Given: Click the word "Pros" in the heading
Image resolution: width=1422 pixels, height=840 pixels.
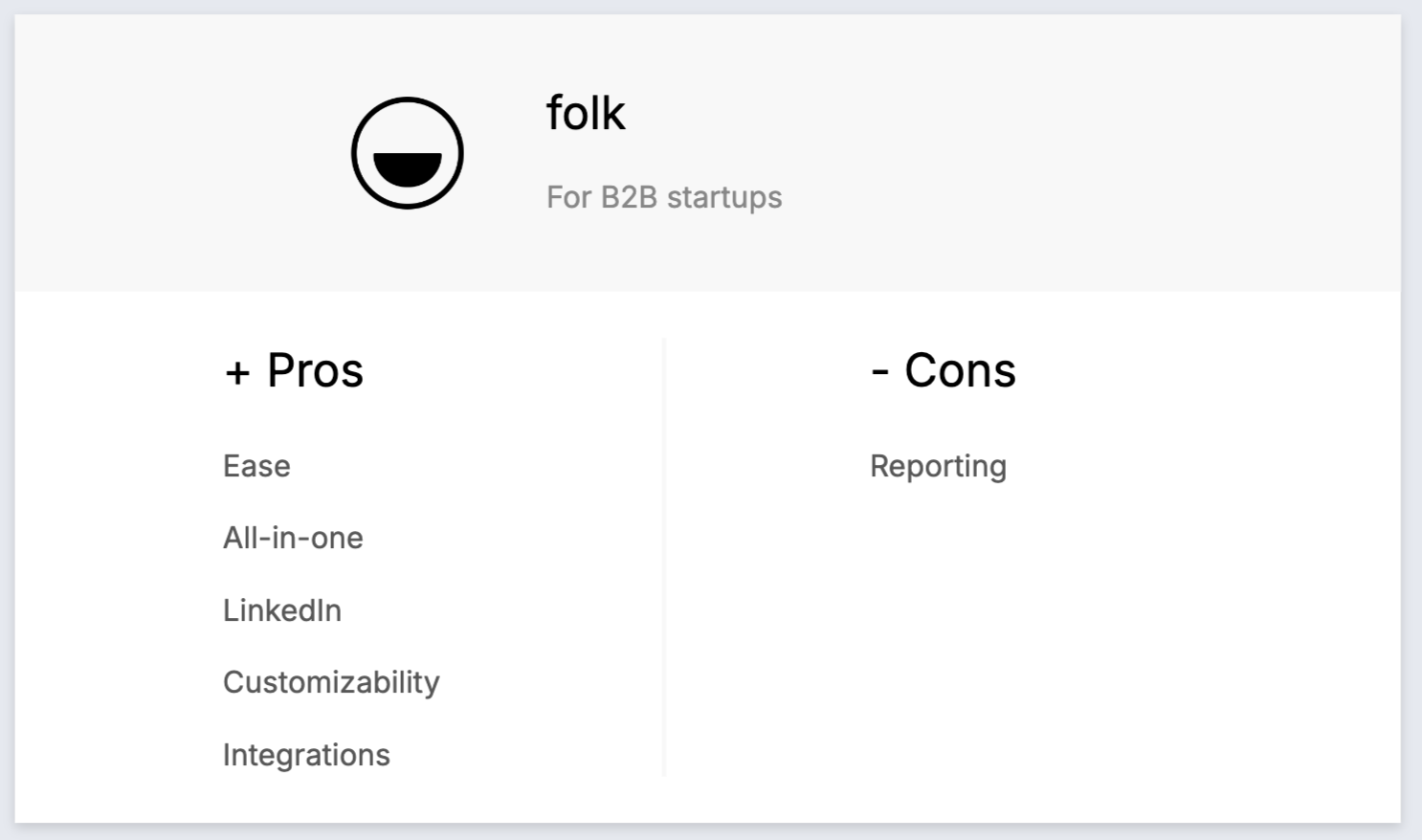Looking at the screenshot, I should (315, 370).
